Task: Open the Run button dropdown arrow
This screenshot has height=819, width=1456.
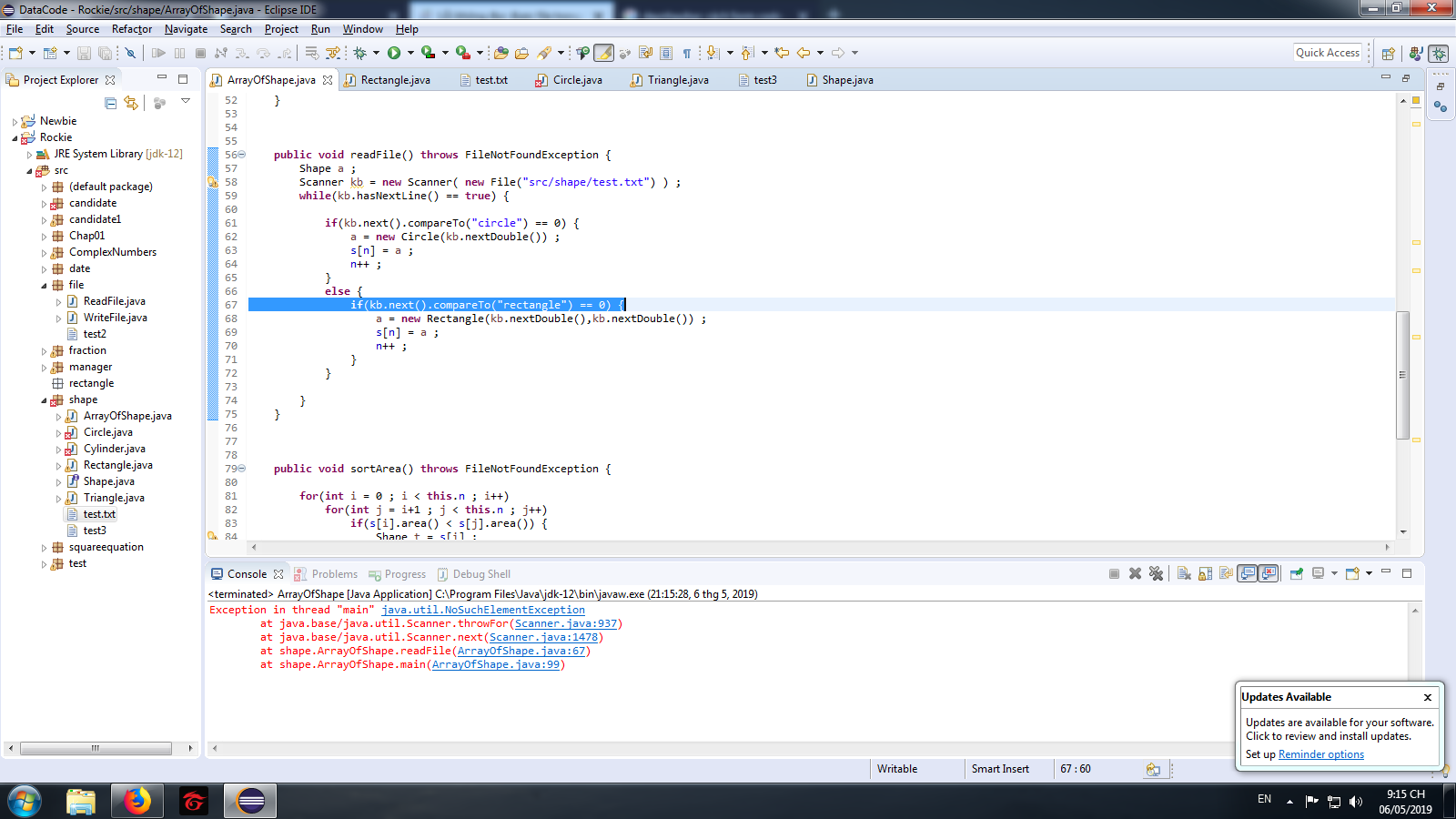Action: pos(410,53)
